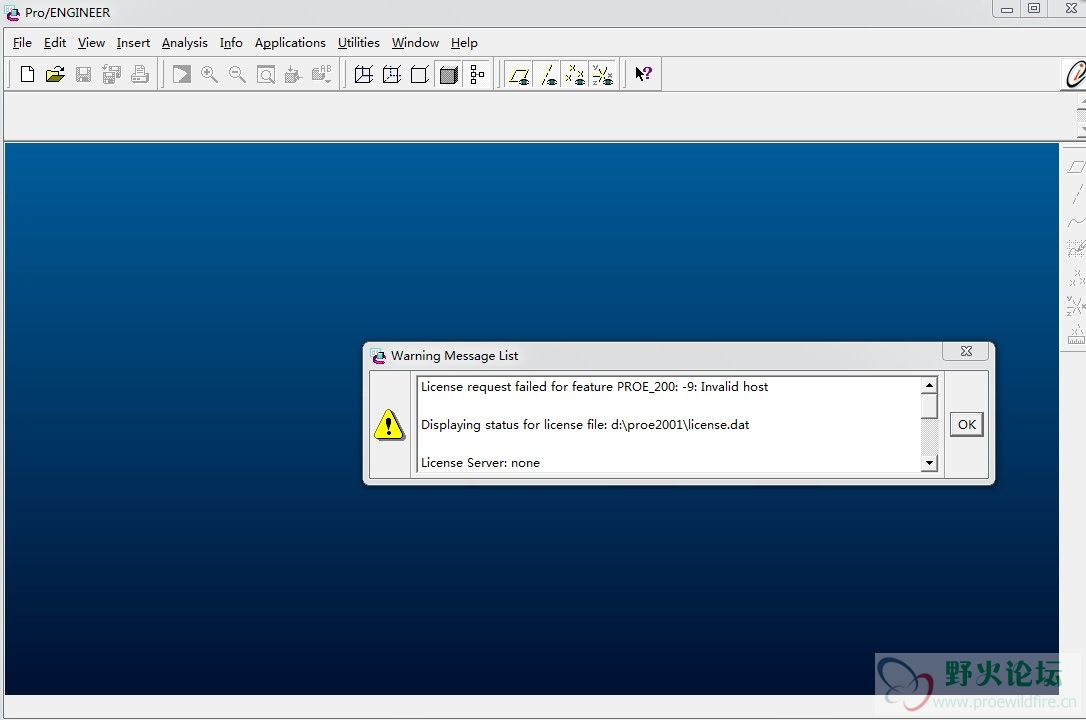Click the warning list scroll up arrow

coord(929,385)
